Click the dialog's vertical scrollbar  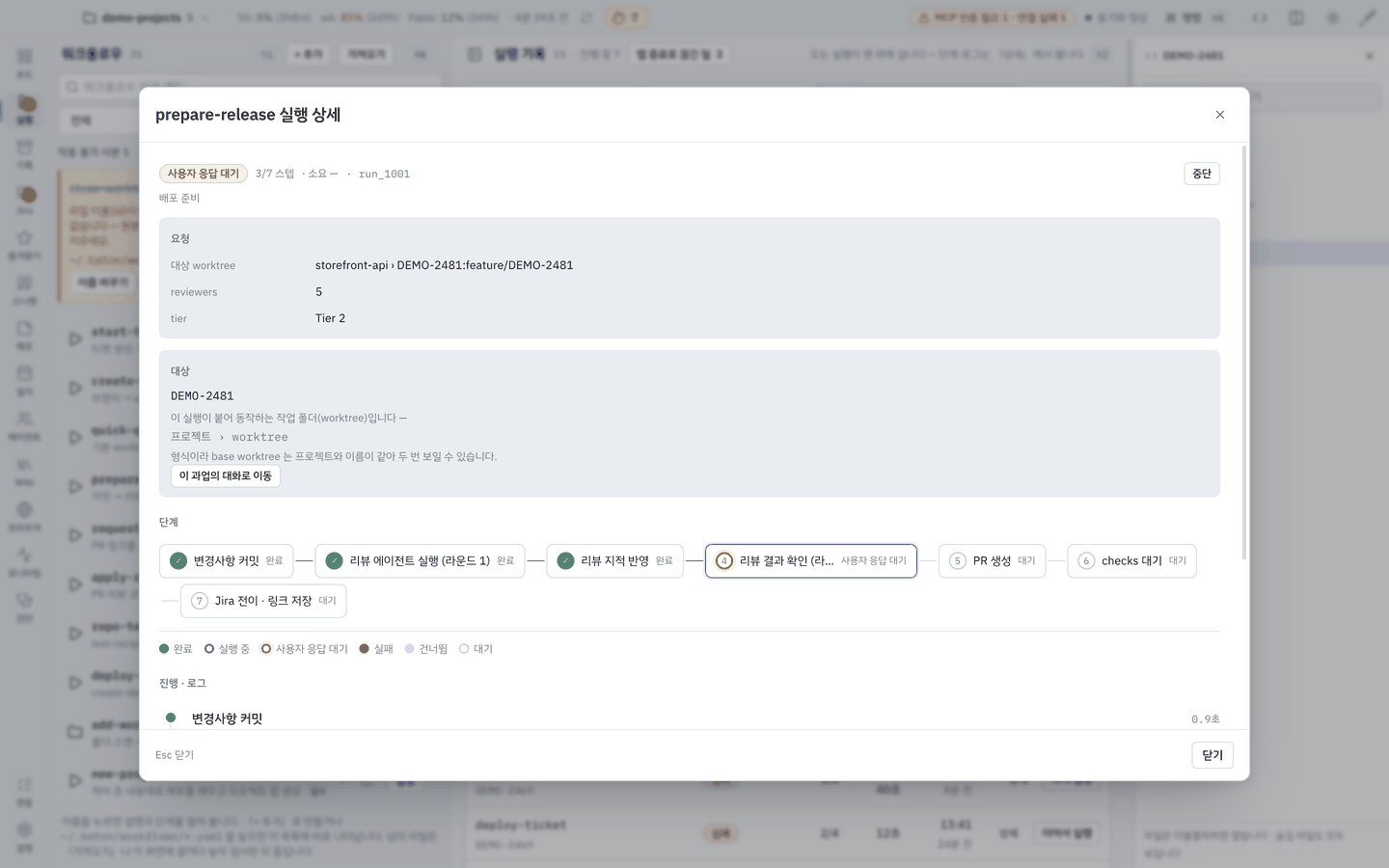tap(1244, 353)
